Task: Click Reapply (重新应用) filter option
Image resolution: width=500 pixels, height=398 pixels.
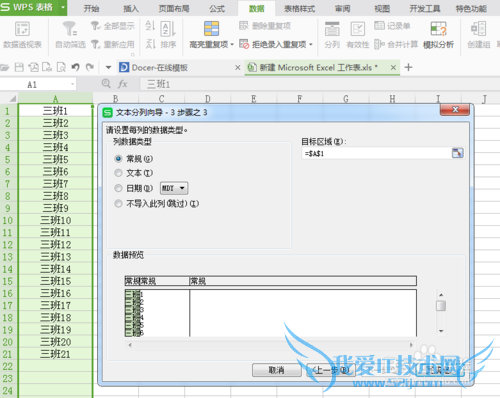Action: 113,44
